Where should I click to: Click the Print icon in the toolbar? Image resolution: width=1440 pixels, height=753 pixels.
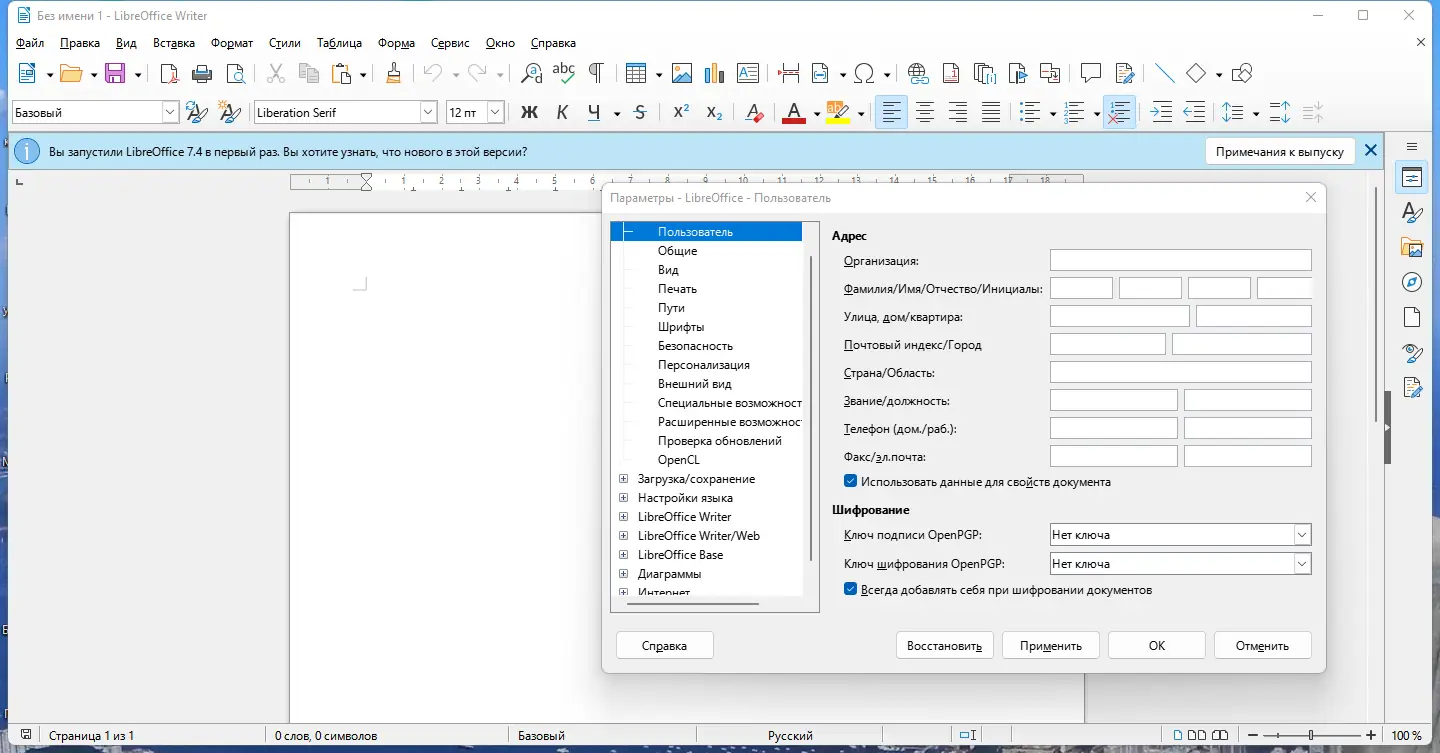coord(202,73)
